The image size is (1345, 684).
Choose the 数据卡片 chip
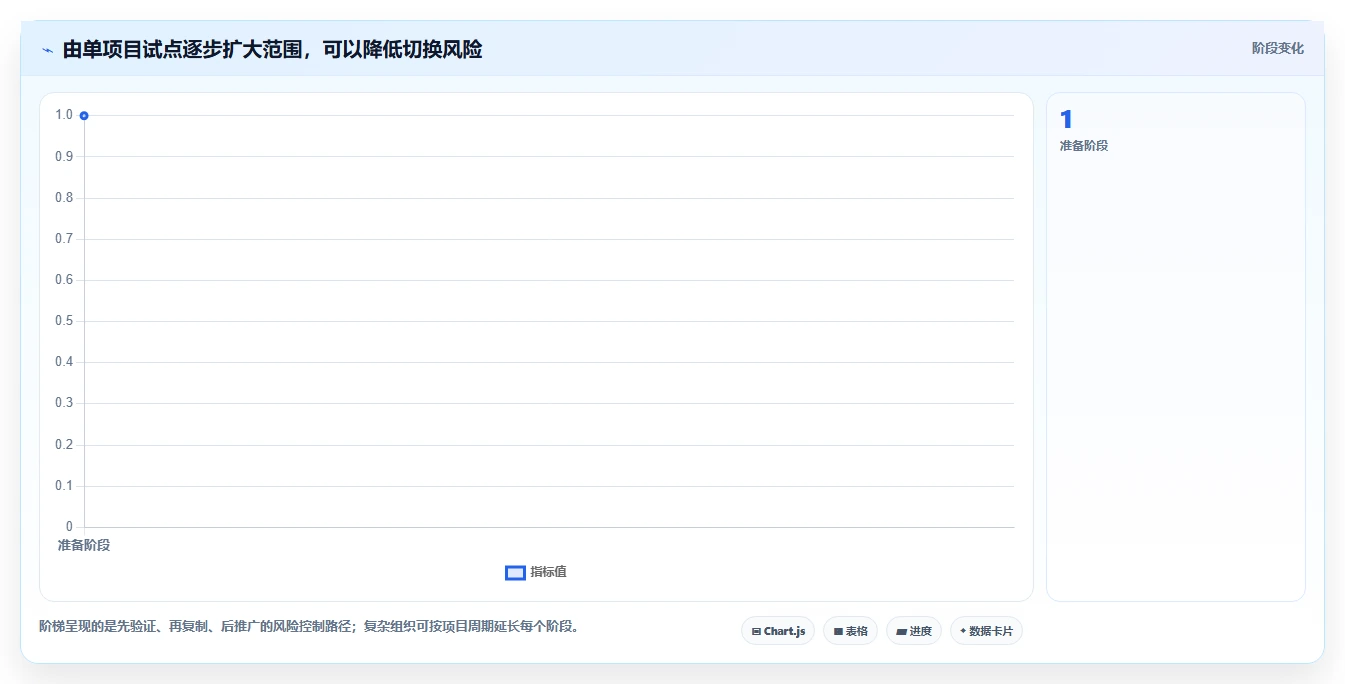click(986, 631)
